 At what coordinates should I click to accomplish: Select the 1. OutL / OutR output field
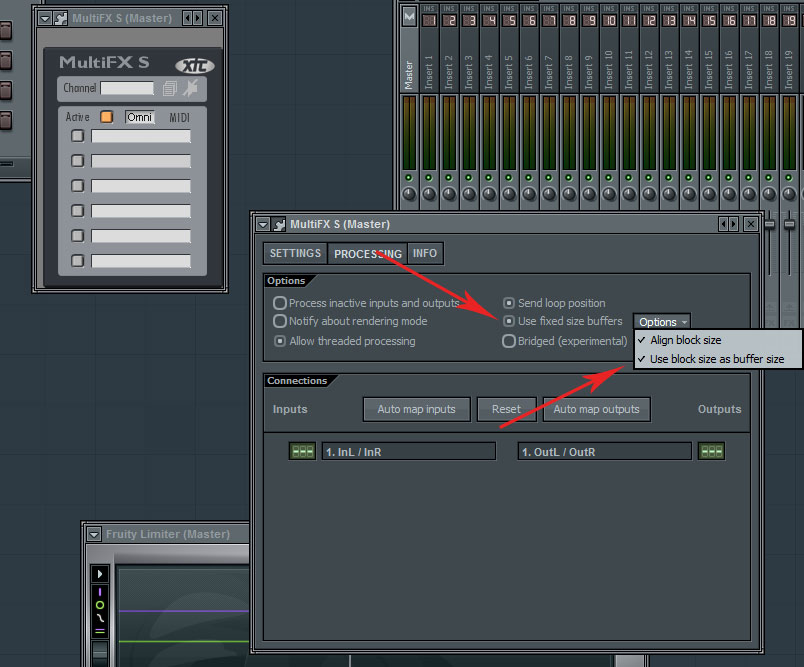click(x=605, y=452)
